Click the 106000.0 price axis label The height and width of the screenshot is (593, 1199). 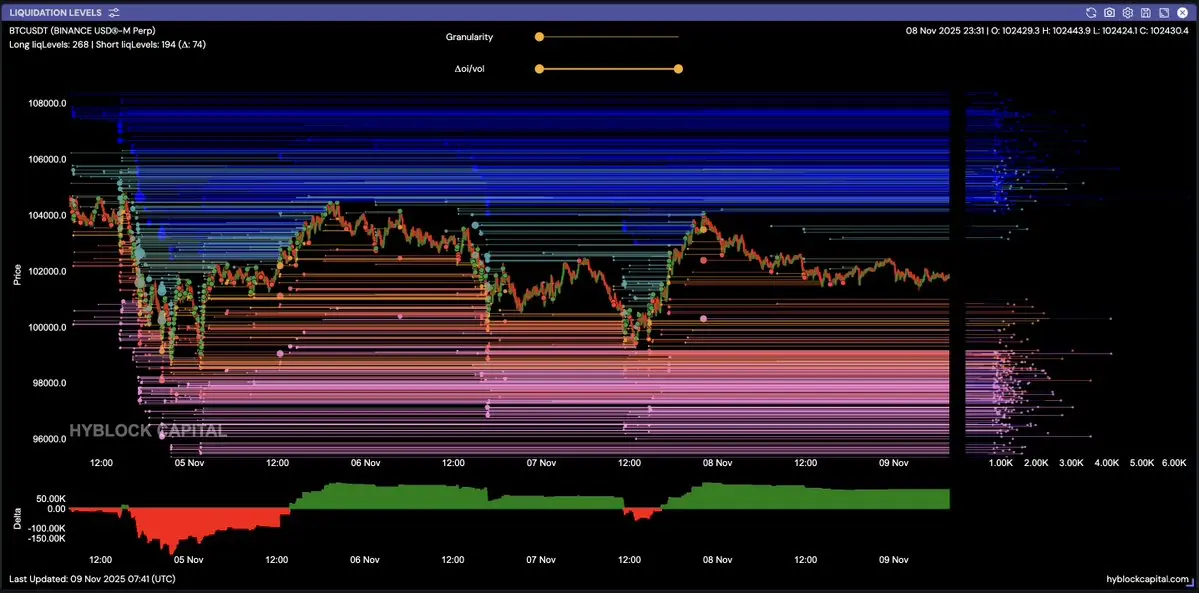click(x=48, y=159)
